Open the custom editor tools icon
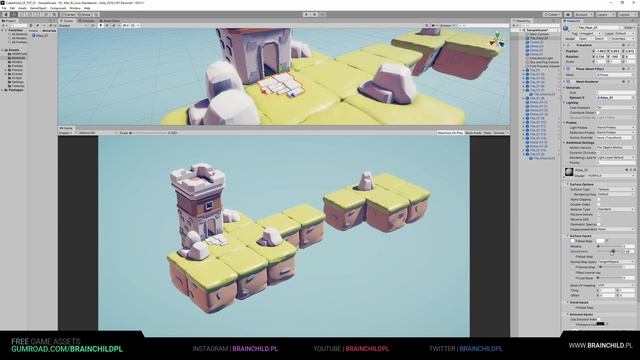 click(x=54, y=15)
